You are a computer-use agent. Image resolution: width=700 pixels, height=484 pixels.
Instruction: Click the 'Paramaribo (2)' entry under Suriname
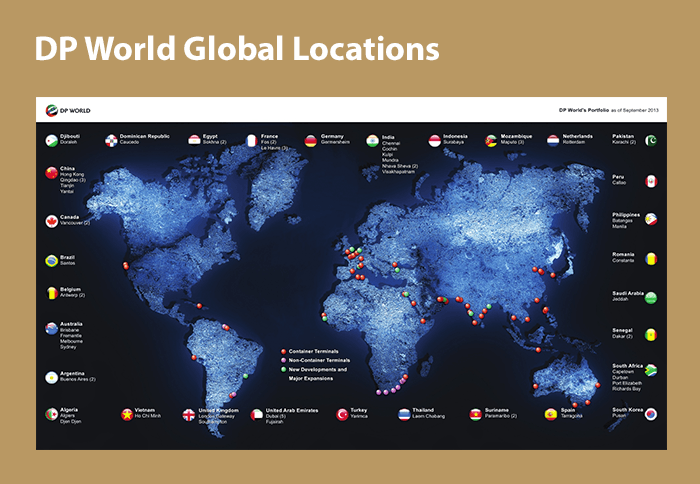click(x=501, y=416)
